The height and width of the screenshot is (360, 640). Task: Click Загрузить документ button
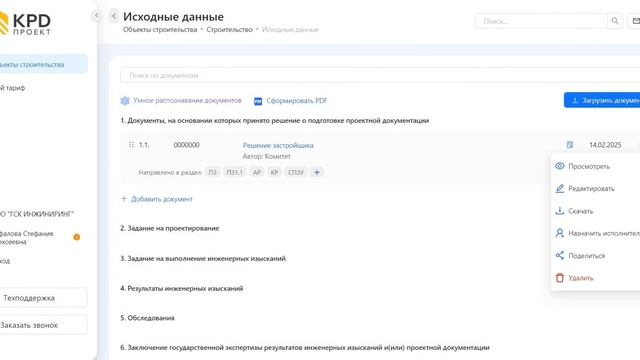click(x=602, y=100)
